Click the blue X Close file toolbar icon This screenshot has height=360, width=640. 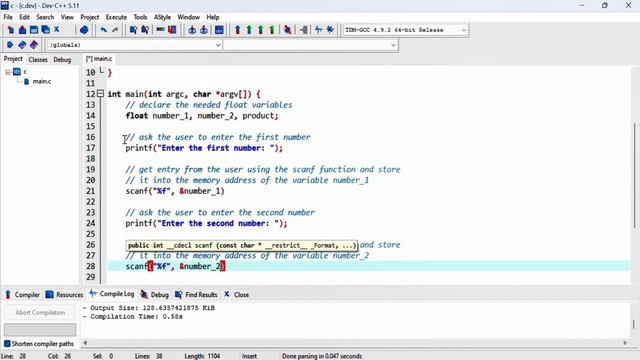[57, 29]
